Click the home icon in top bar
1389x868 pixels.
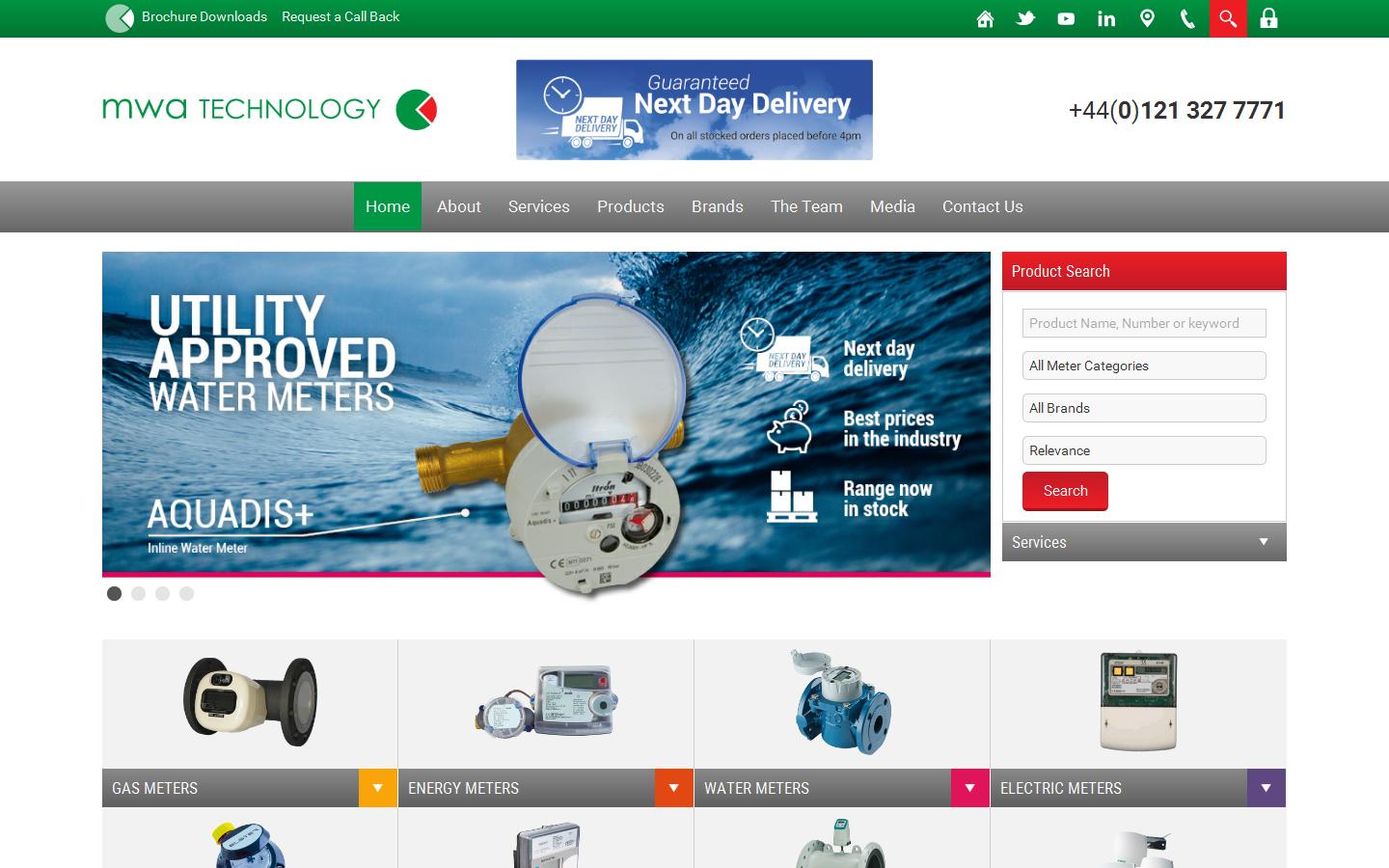[x=985, y=18]
